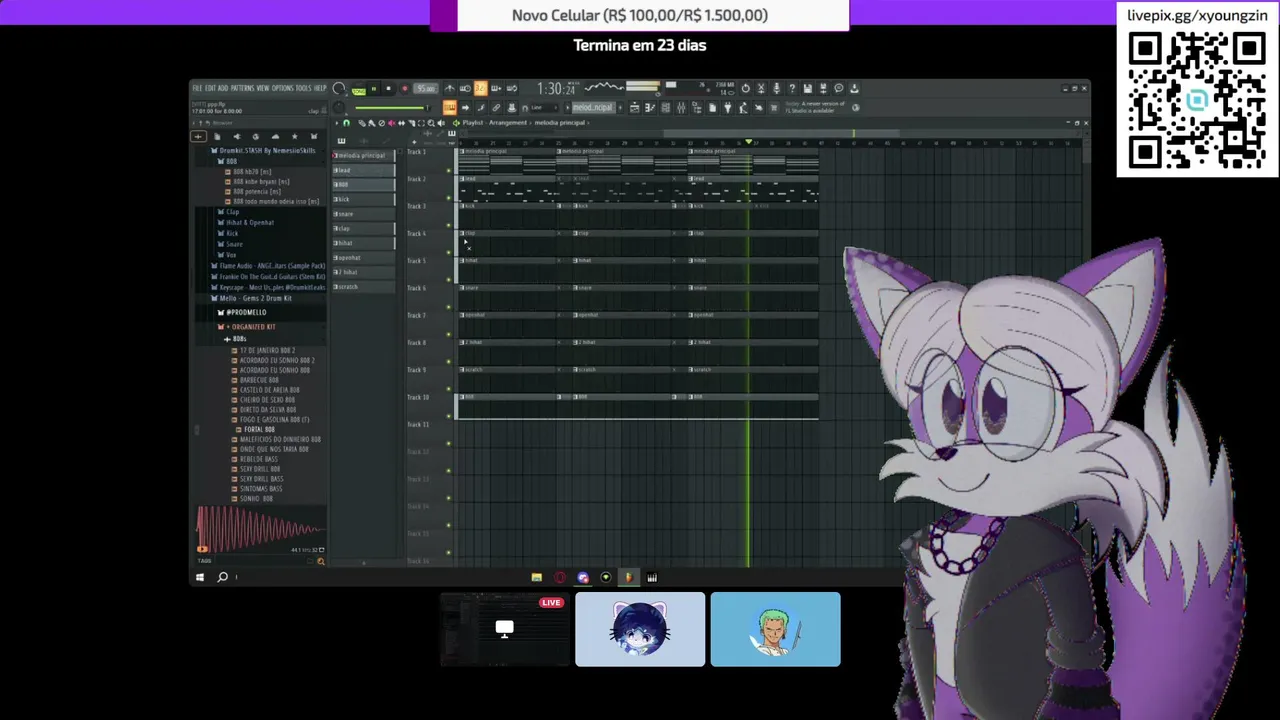Open the Piano roll view icon
Image resolution: width=1280 pixels, height=720 pixels.
pyautogui.click(x=648, y=107)
